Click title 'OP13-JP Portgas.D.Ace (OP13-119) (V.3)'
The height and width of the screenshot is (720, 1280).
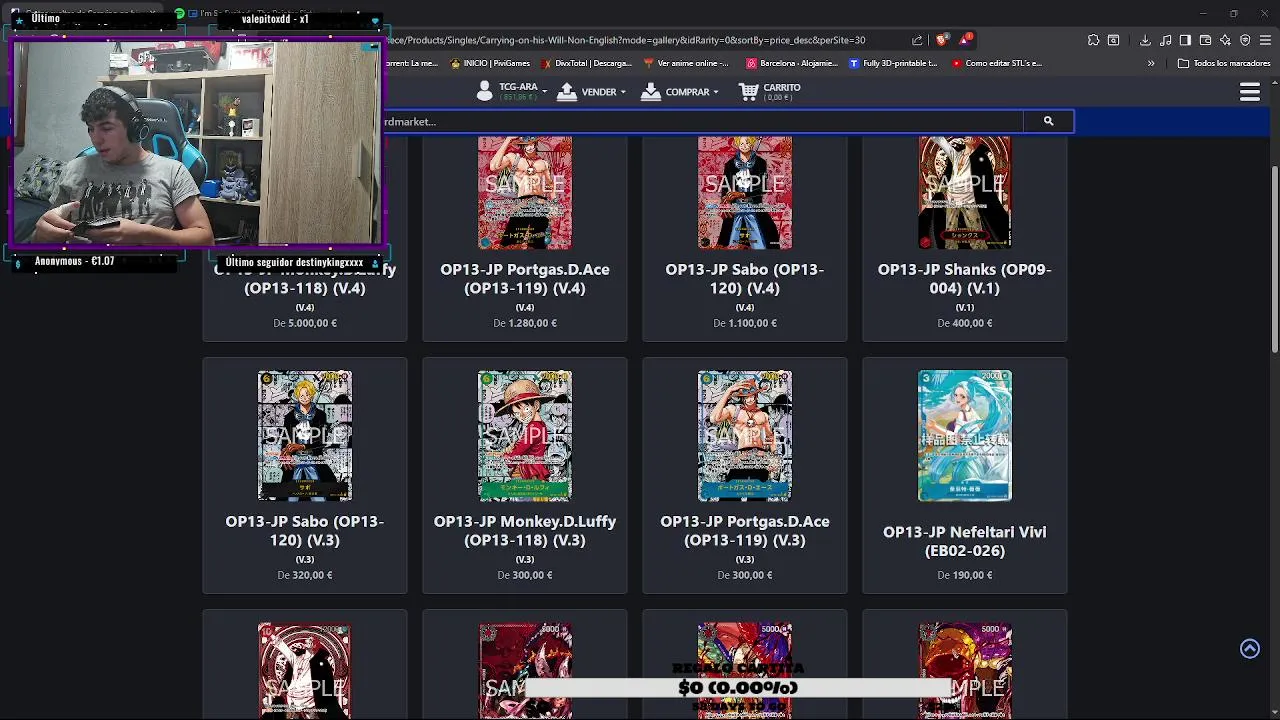(x=745, y=531)
